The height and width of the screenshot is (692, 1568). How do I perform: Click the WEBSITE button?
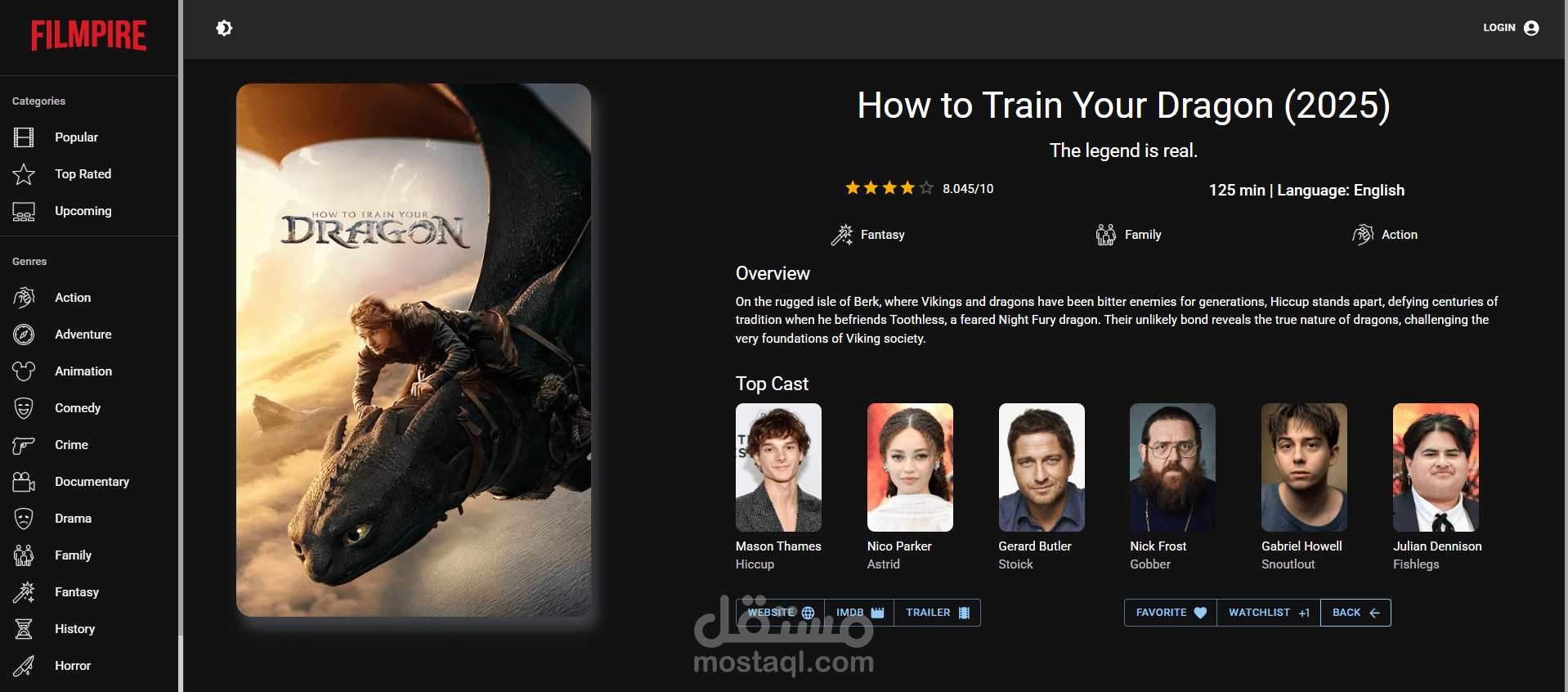pos(781,613)
